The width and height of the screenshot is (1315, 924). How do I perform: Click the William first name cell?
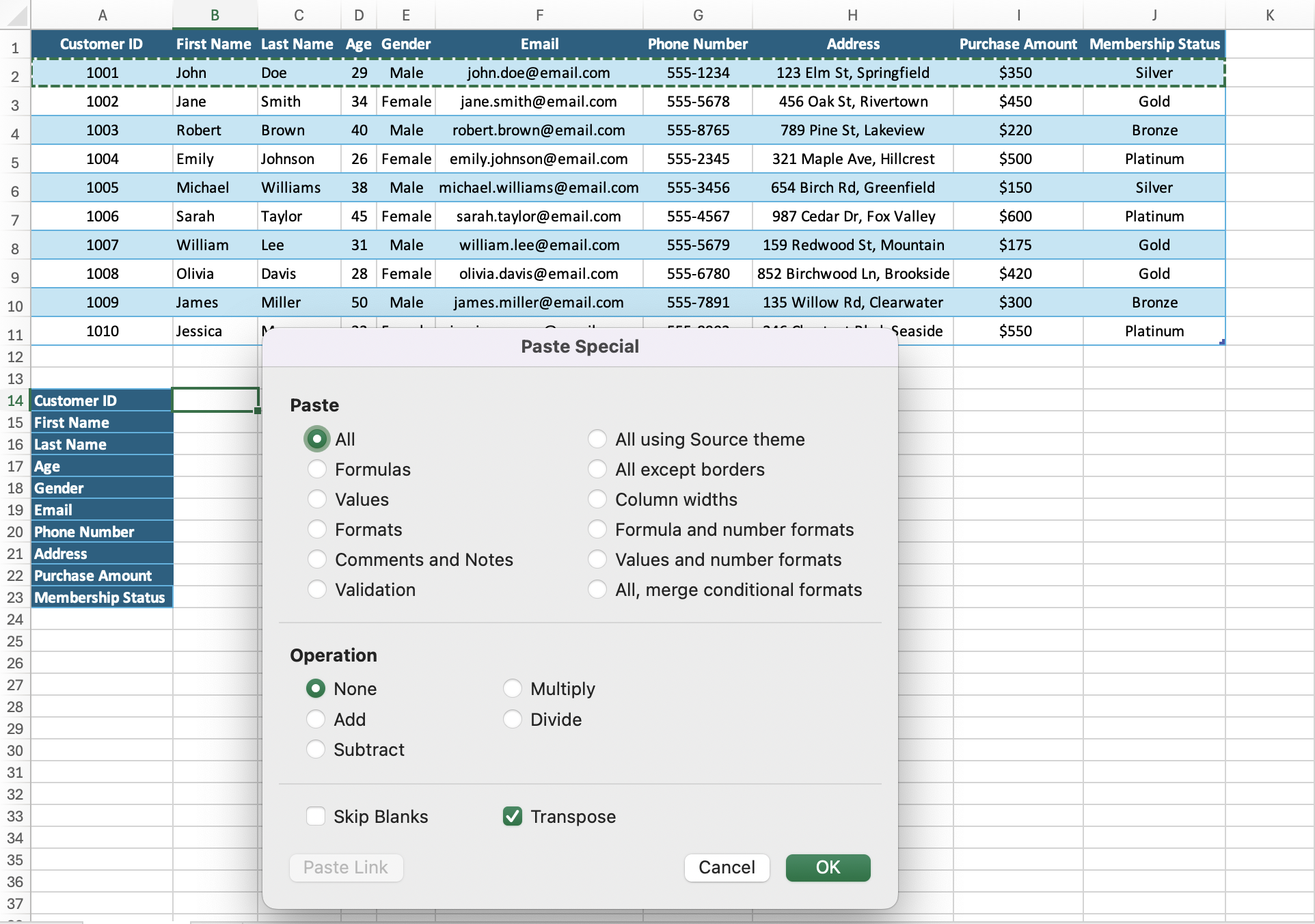click(215, 245)
